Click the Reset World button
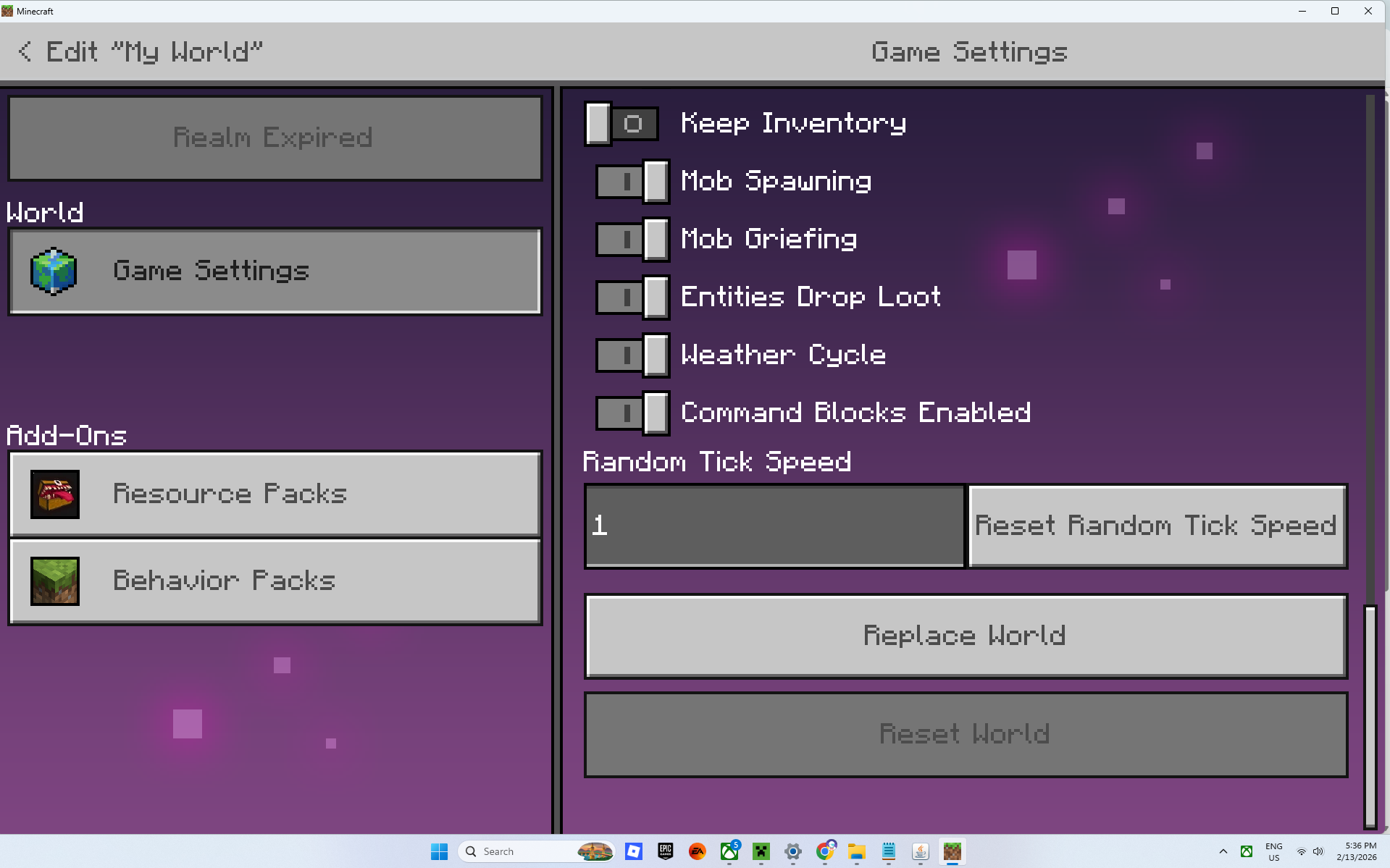1390x868 pixels. point(966,735)
